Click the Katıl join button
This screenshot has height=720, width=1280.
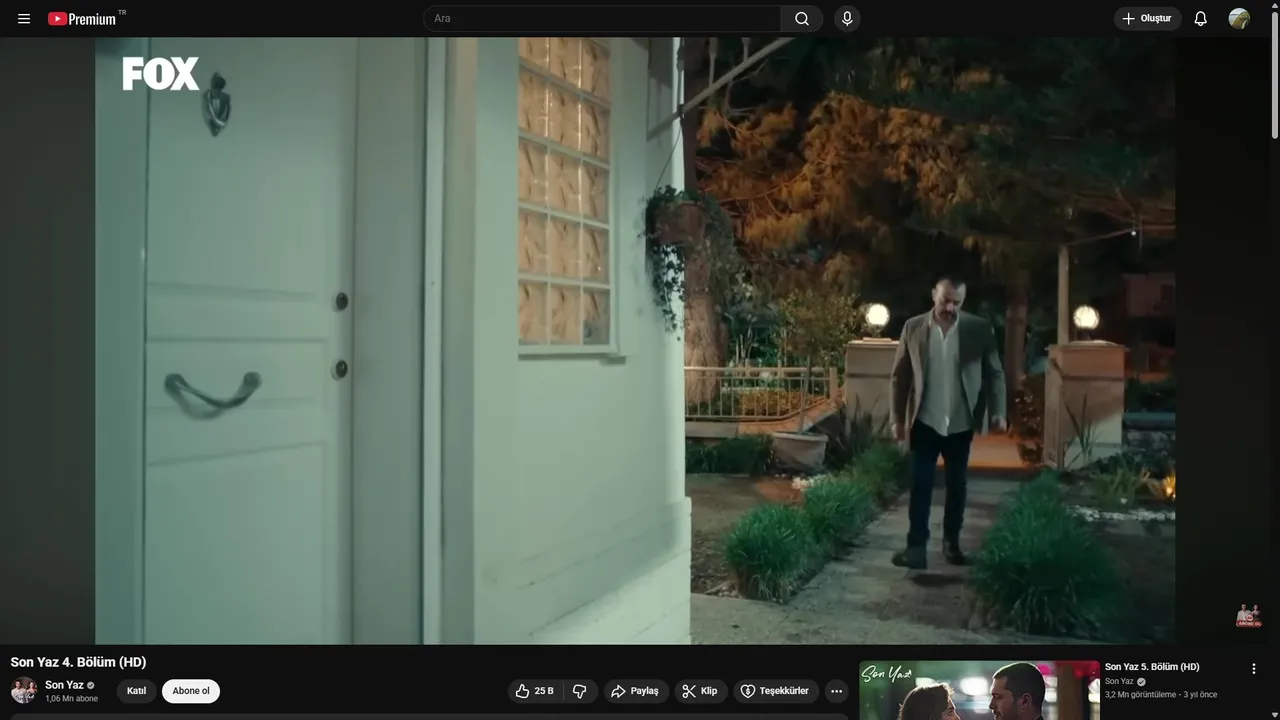(x=137, y=691)
